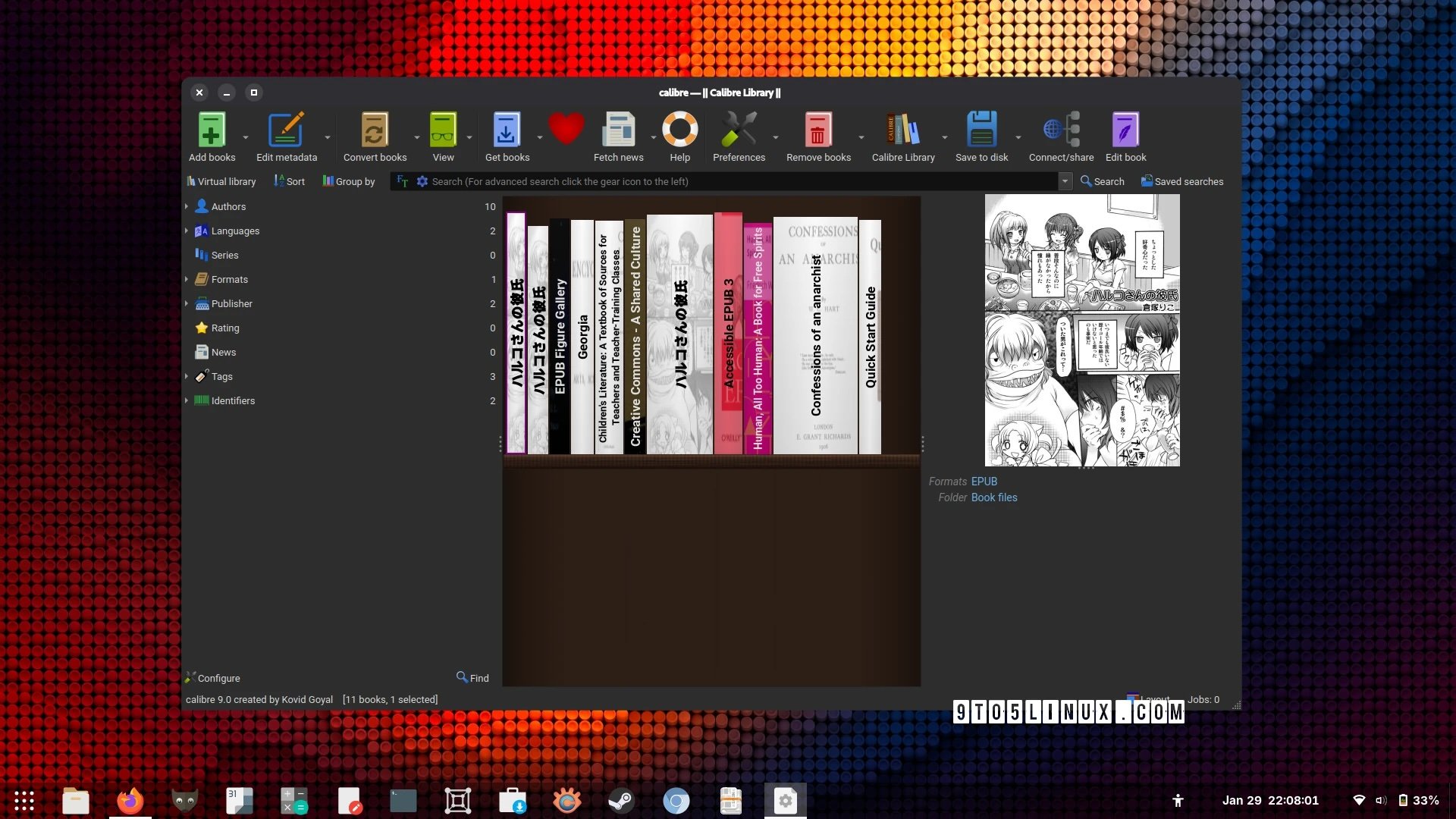Click the Book files link
1456x819 pixels.
click(x=994, y=497)
